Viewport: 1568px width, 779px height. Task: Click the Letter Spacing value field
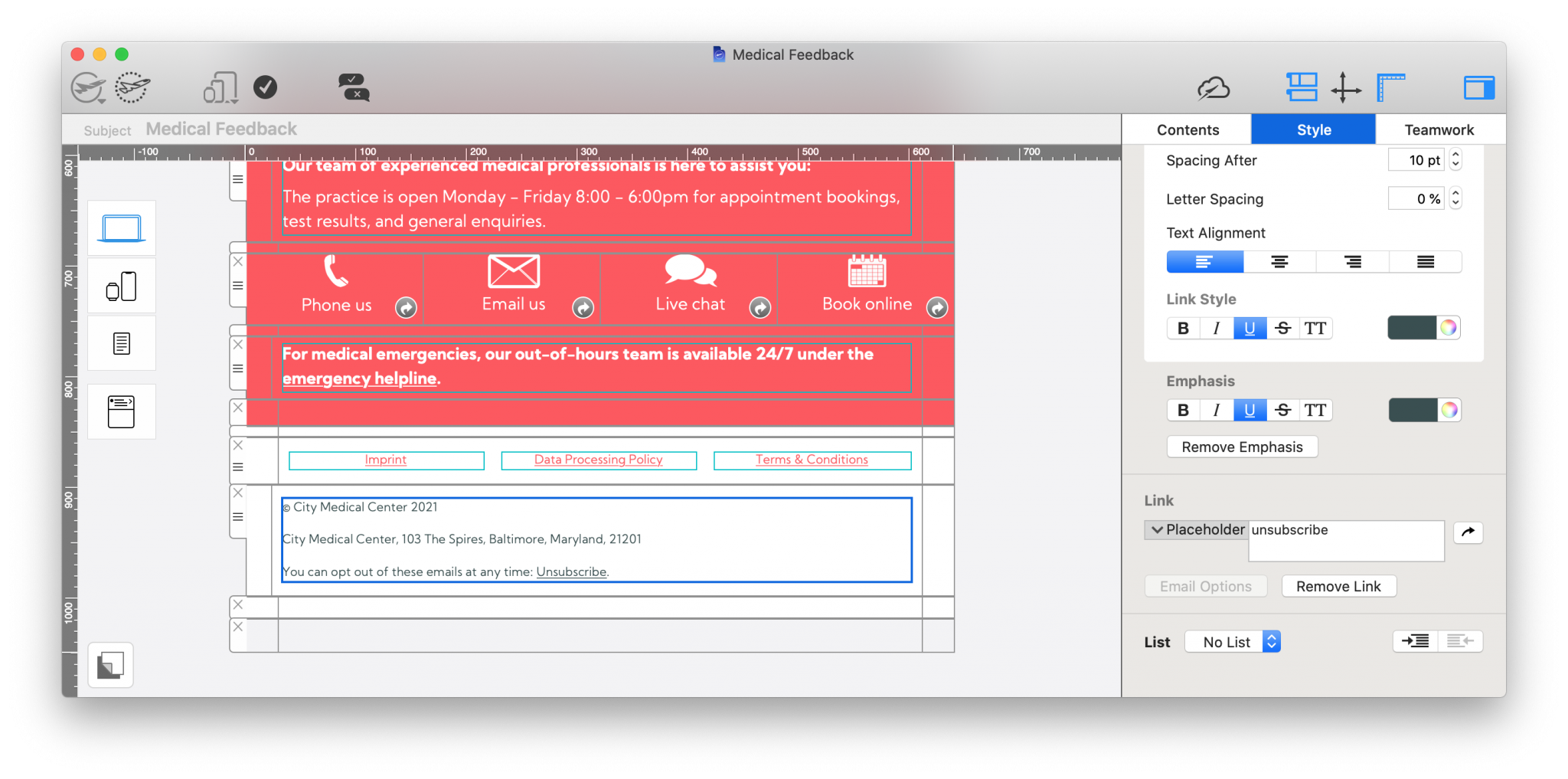pos(1416,198)
